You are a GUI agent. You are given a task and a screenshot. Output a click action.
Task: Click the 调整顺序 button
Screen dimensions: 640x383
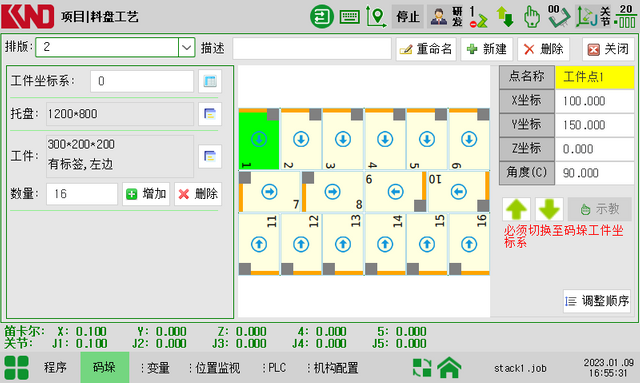[x=597, y=301]
